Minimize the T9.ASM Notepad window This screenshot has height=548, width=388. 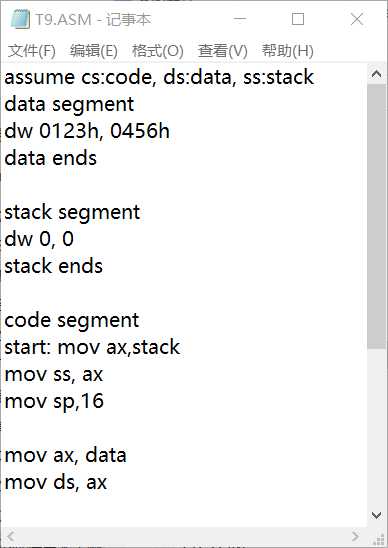pos(240,19)
